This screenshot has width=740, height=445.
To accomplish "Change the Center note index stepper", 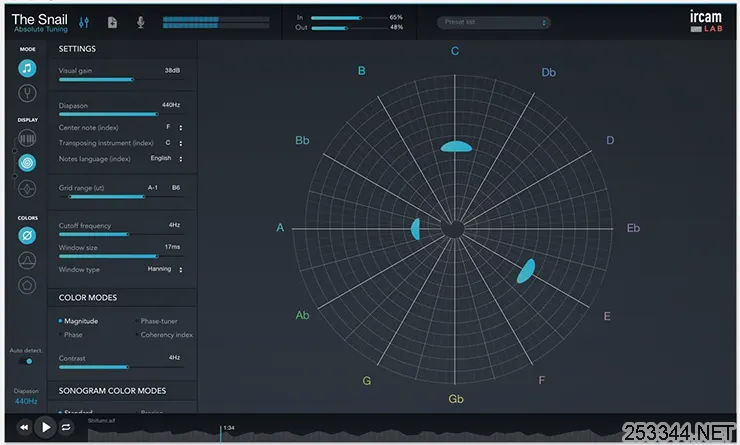I will point(180,127).
